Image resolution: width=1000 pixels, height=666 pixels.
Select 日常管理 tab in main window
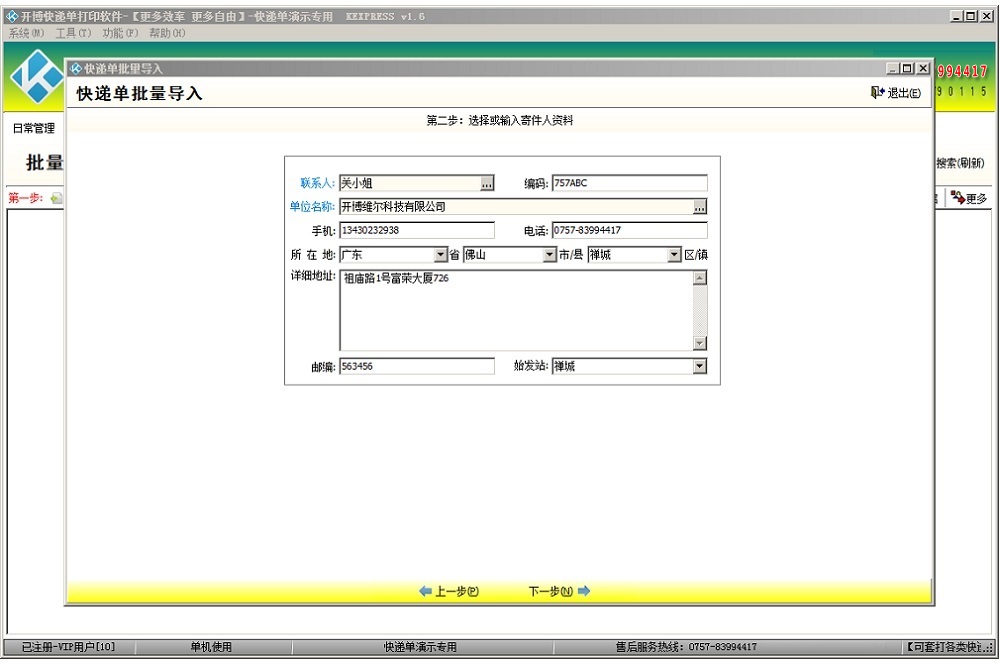pos(34,128)
